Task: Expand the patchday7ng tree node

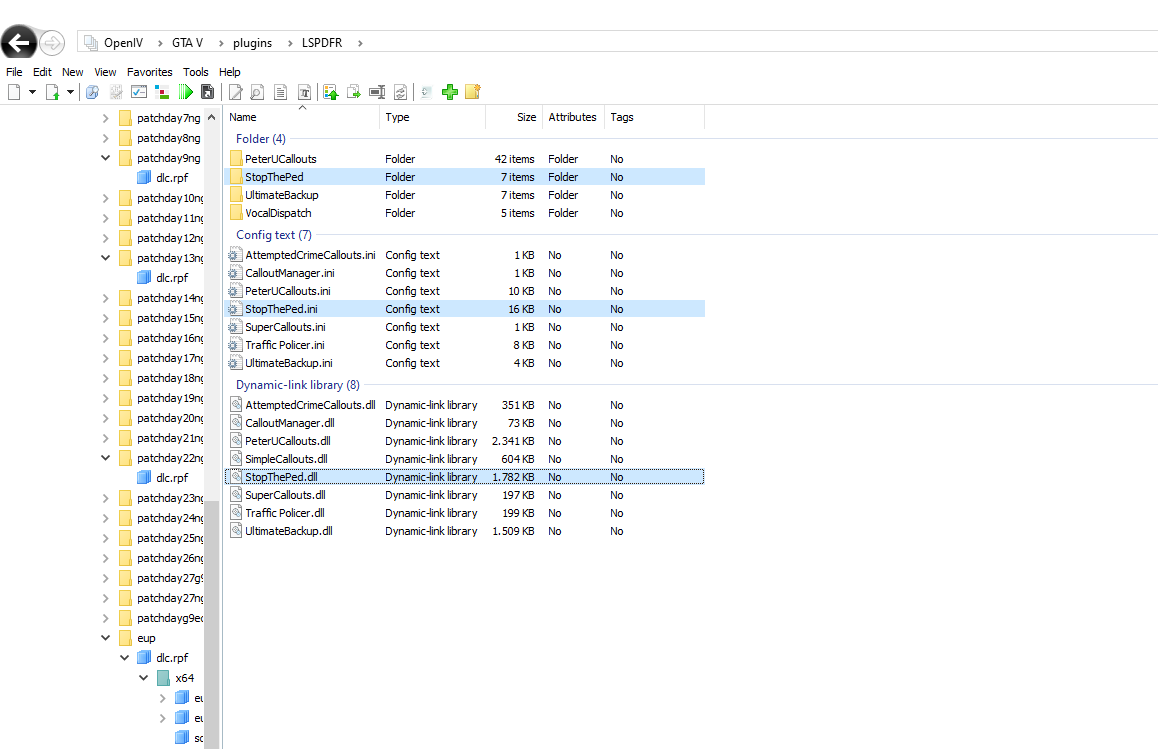Action: coord(106,118)
